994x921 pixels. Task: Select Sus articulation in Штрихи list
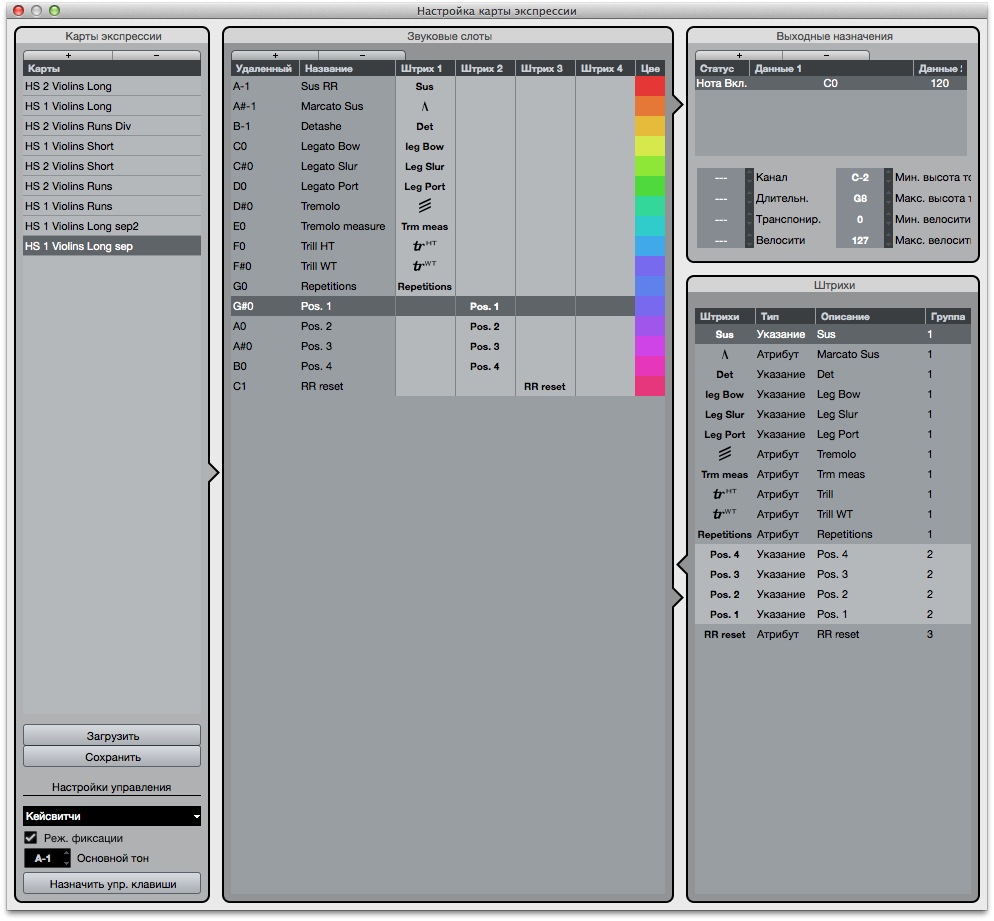(833, 334)
